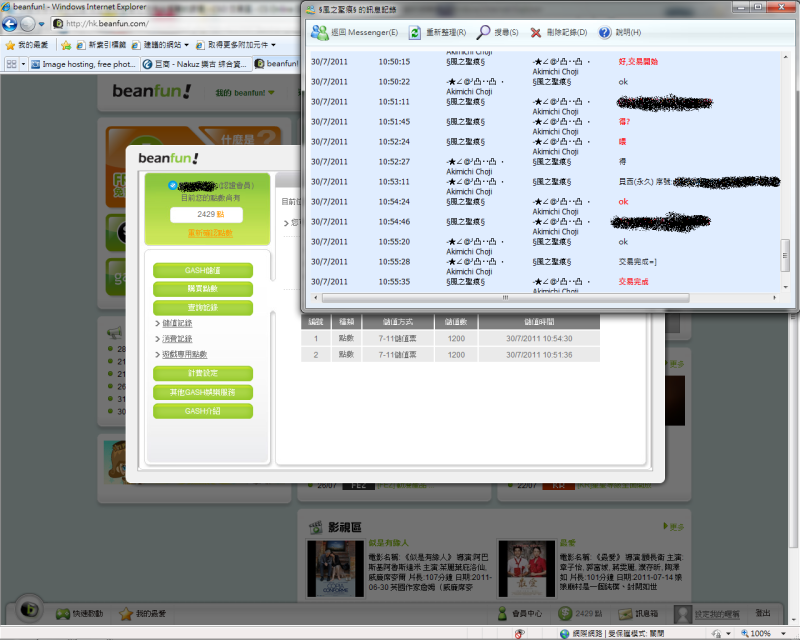Click the Return to Messenger contacts icon
800x640 pixels.
(320, 33)
